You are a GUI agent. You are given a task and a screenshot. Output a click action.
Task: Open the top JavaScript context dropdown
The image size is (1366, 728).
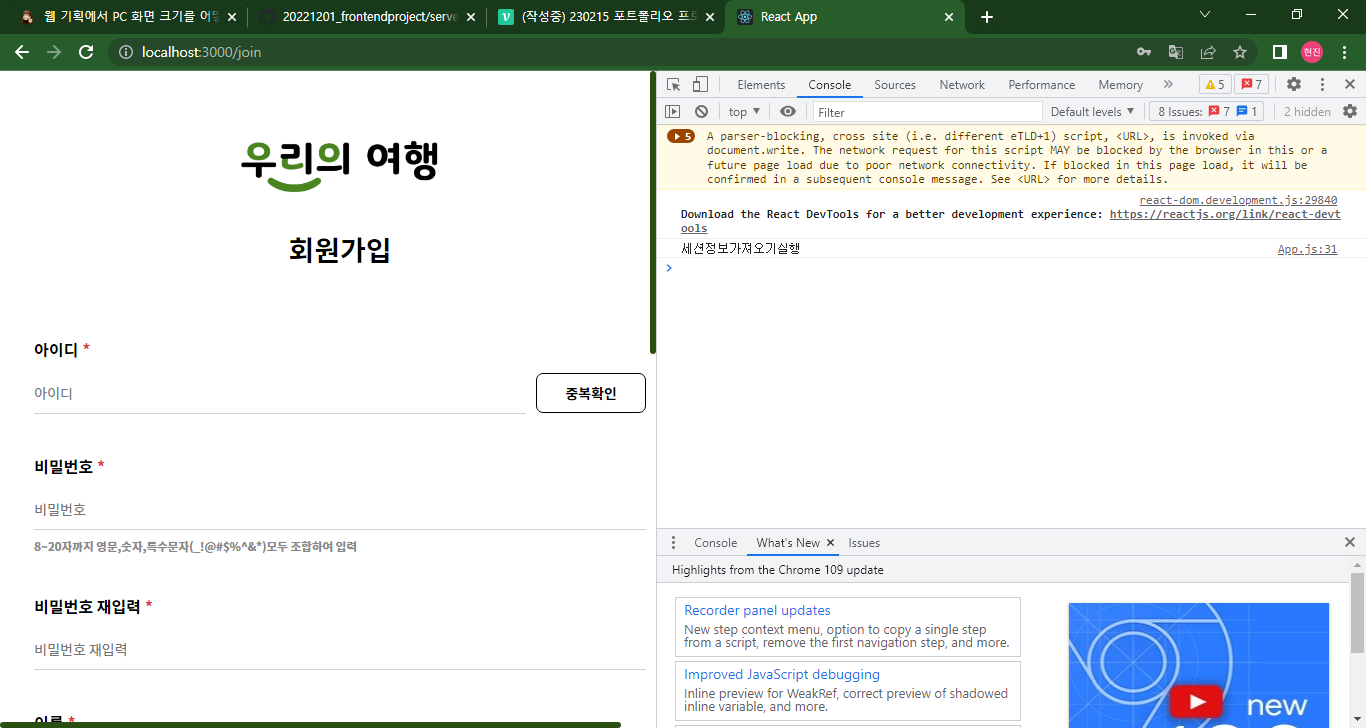[744, 112]
